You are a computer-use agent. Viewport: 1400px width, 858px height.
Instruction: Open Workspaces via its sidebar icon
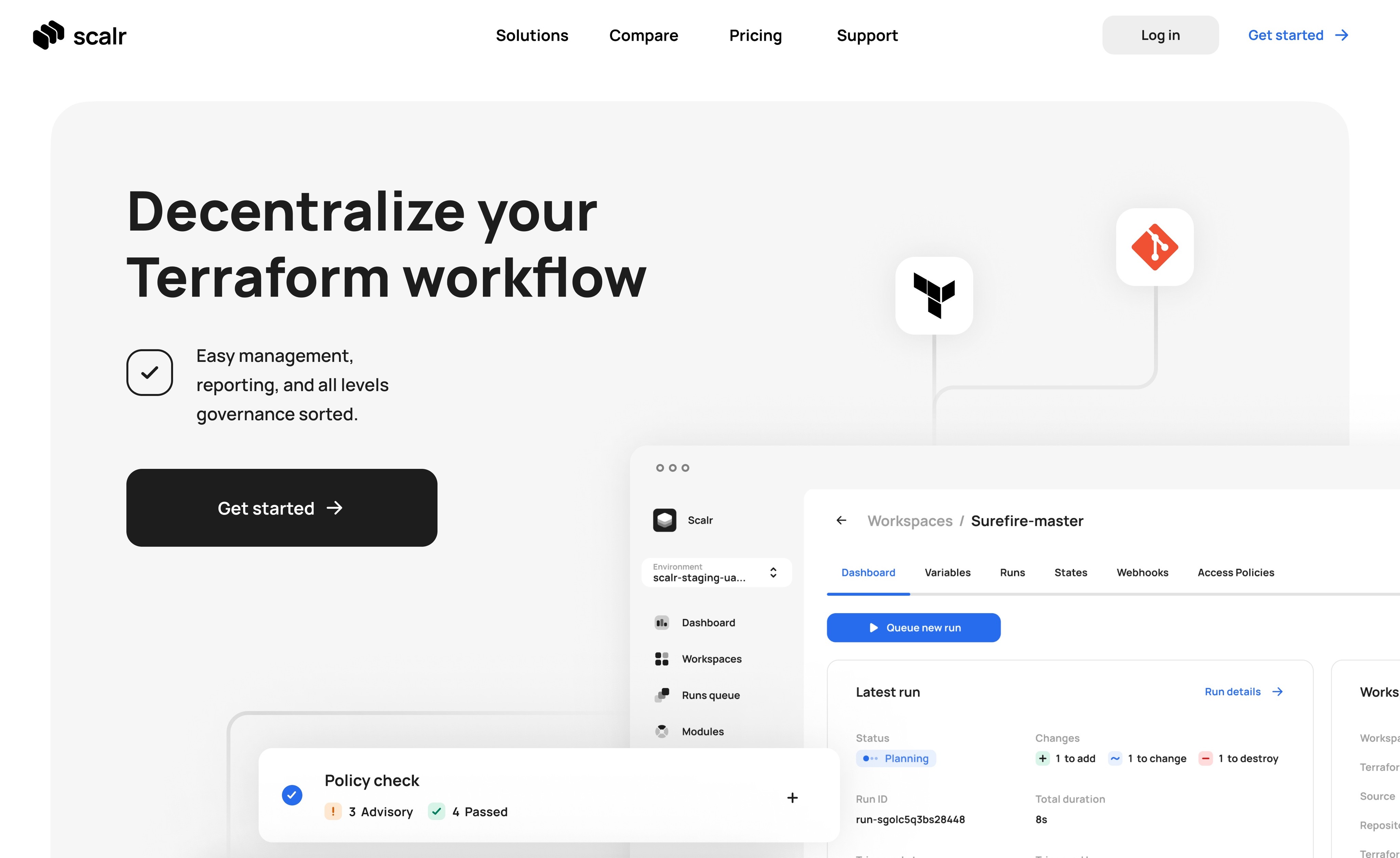661,658
